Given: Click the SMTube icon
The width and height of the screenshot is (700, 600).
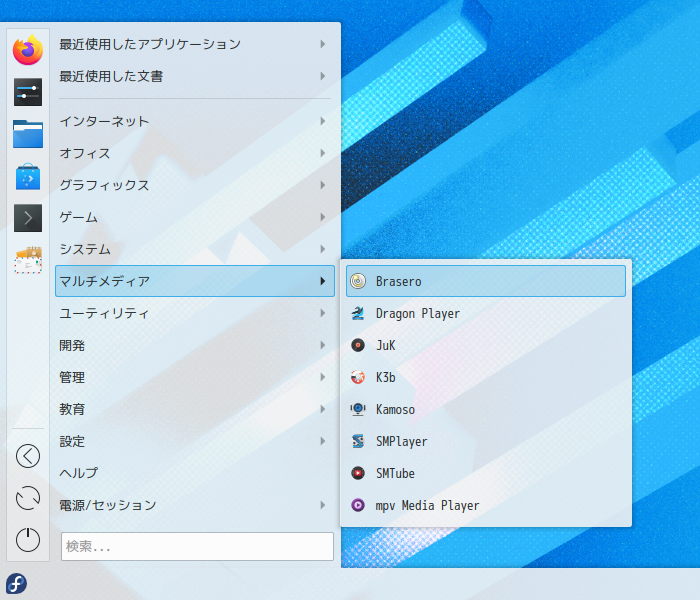Looking at the screenshot, I should coord(358,473).
